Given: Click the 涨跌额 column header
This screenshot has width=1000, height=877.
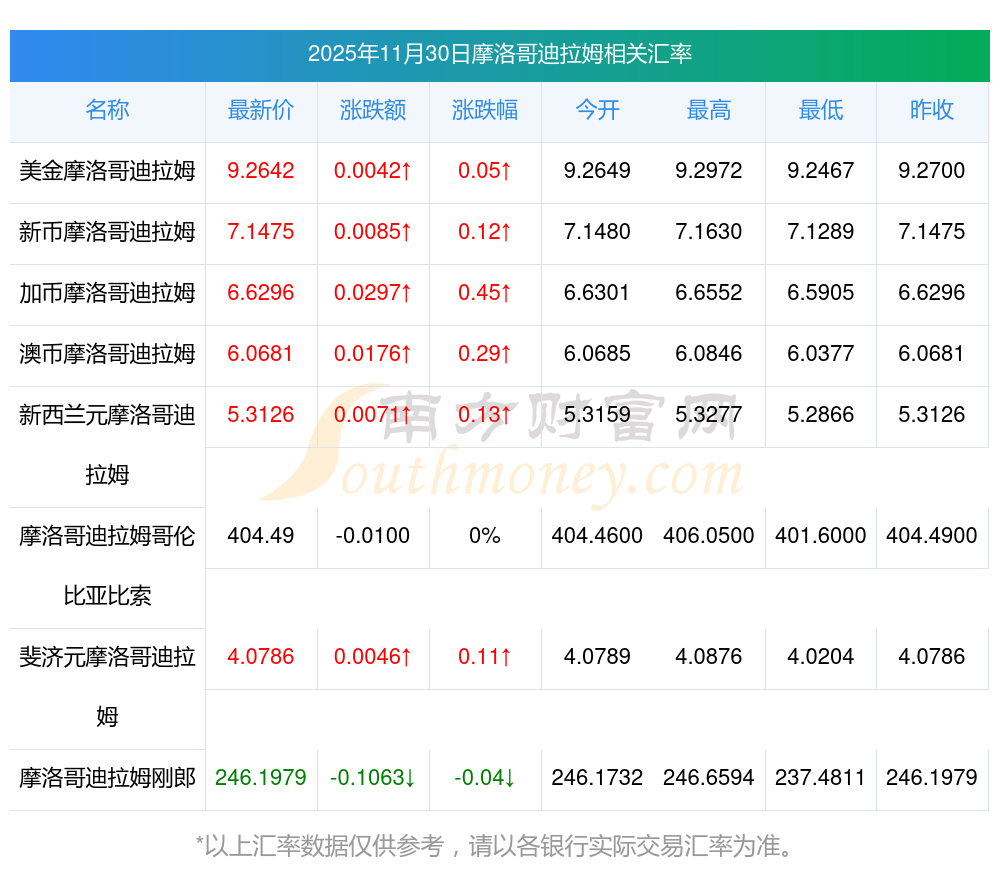Looking at the screenshot, I should 373,111.
